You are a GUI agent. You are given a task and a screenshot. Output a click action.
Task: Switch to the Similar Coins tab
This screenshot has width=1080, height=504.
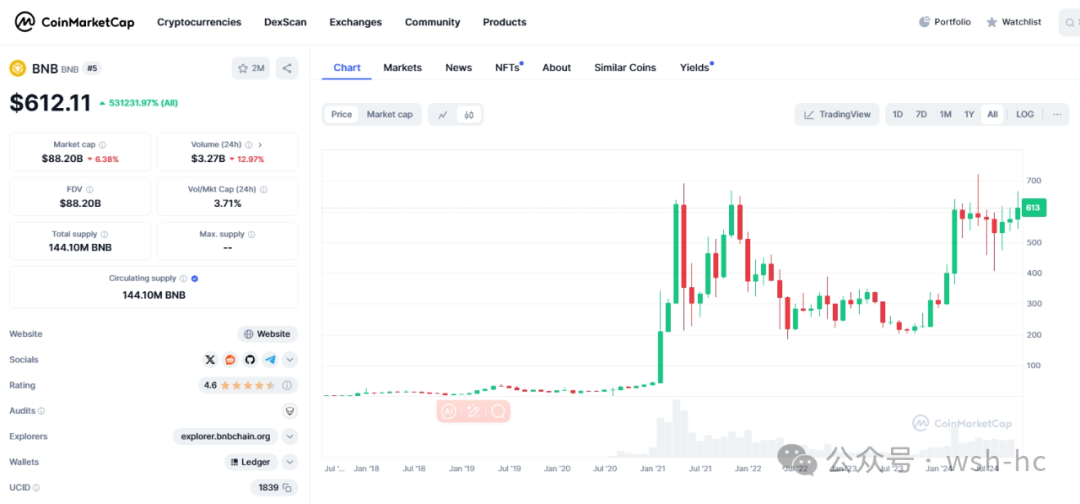tap(625, 67)
